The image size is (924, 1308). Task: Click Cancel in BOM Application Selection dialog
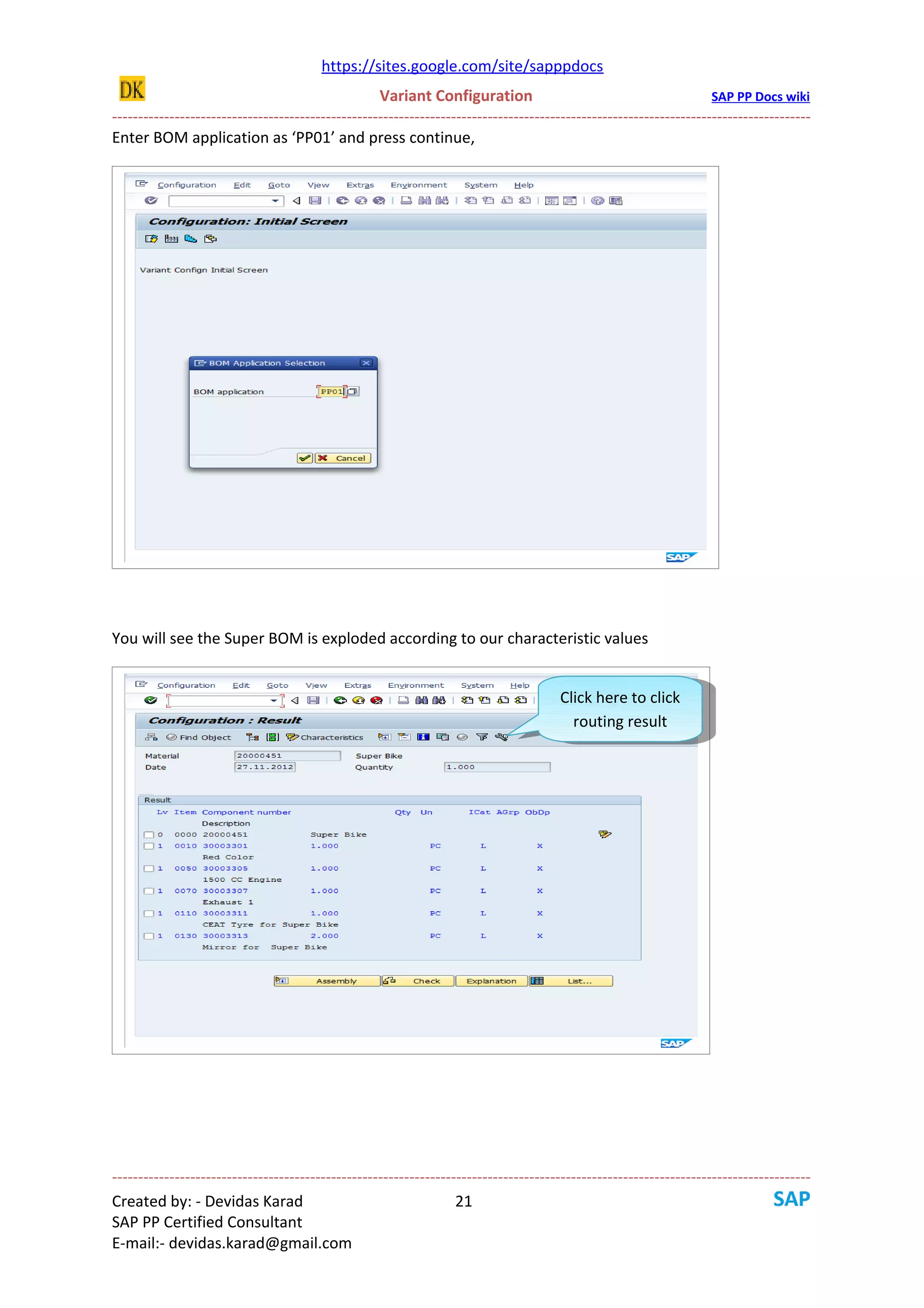click(x=343, y=458)
